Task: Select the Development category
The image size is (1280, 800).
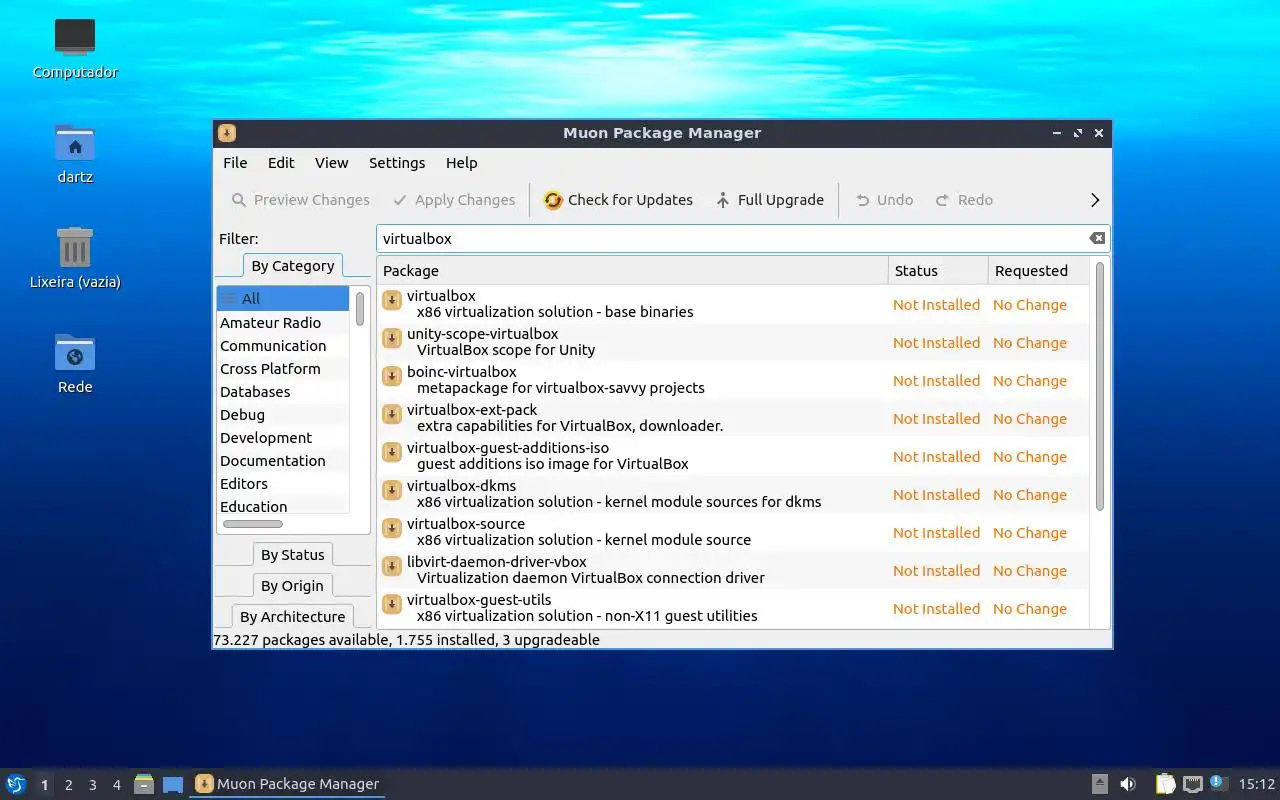Action: [283, 438]
